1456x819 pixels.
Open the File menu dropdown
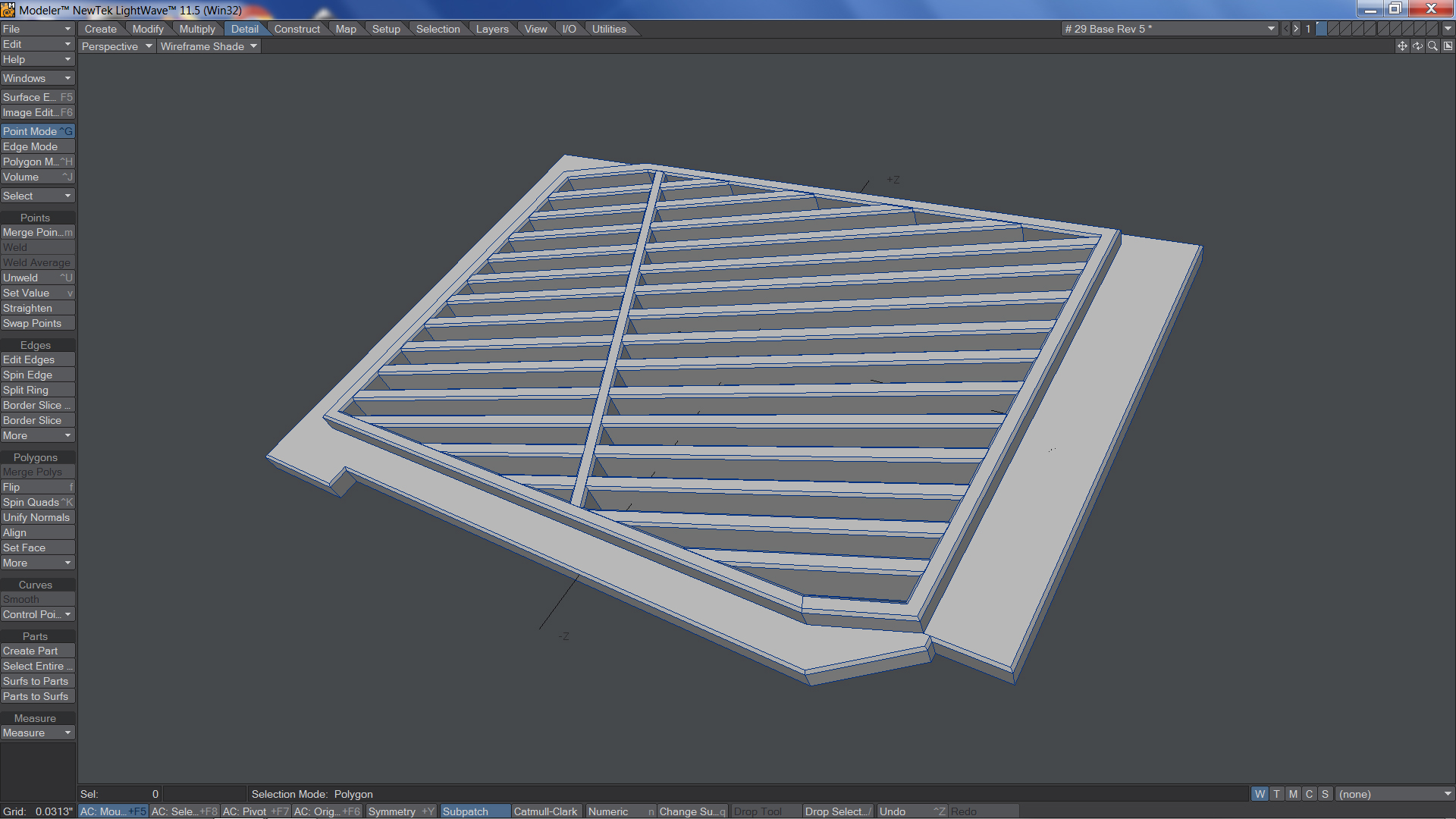click(37, 29)
